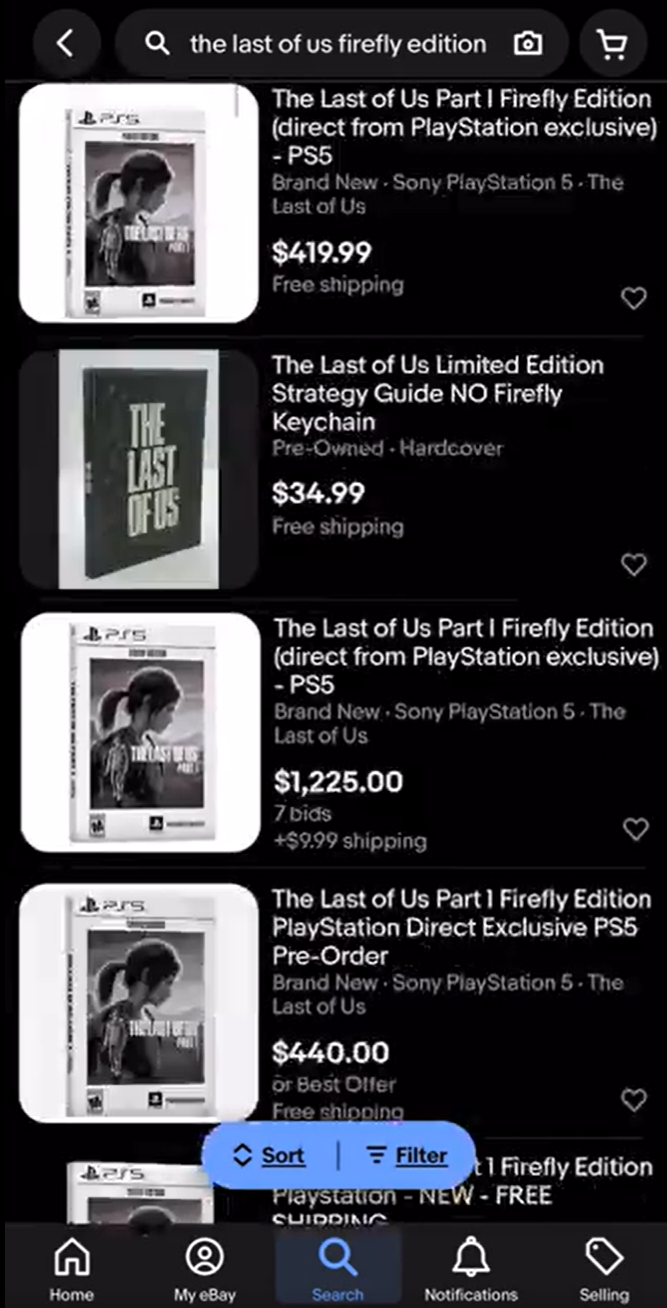Open the Selling tag tab
Viewport: 667px width, 1308px height.
(604, 1268)
